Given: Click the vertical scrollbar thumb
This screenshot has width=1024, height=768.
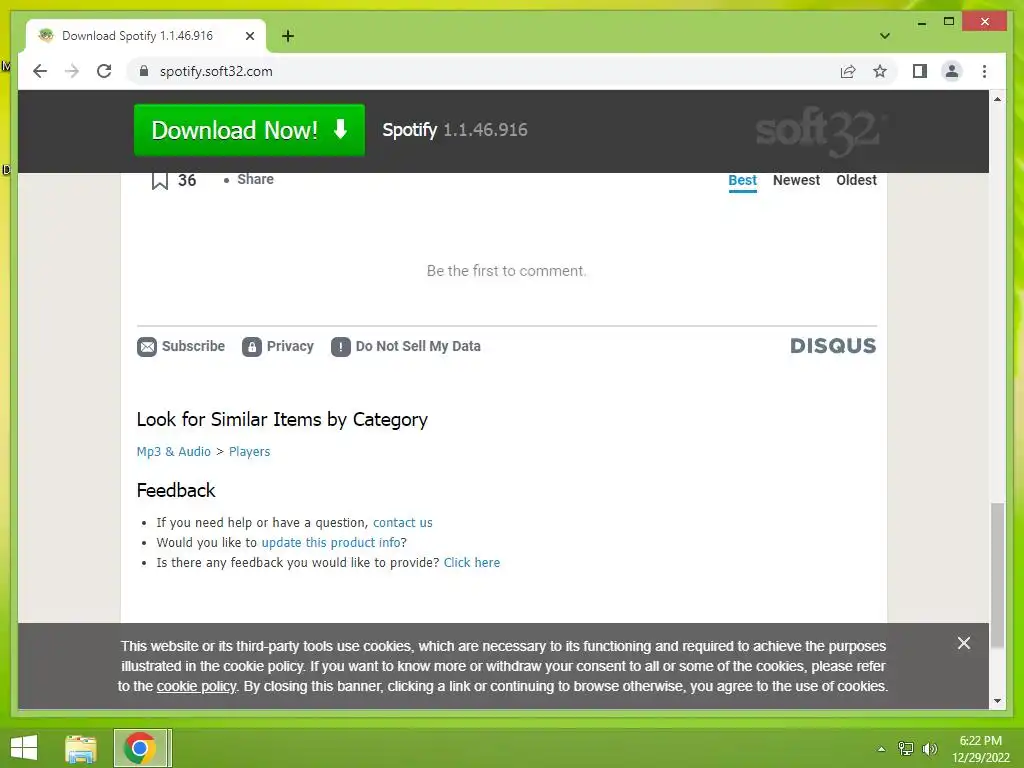Looking at the screenshot, I should tap(997, 575).
